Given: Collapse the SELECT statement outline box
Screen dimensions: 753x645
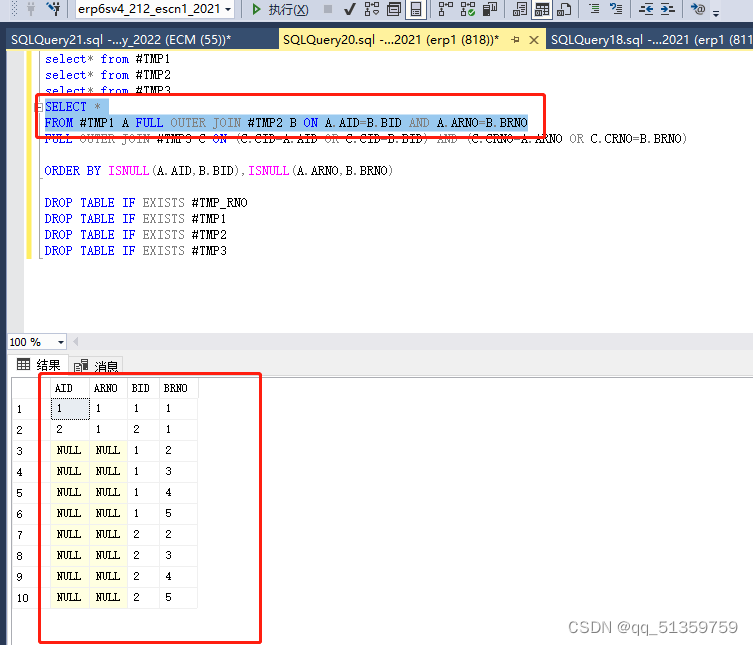Looking at the screenshot, I should pos(39,107).
